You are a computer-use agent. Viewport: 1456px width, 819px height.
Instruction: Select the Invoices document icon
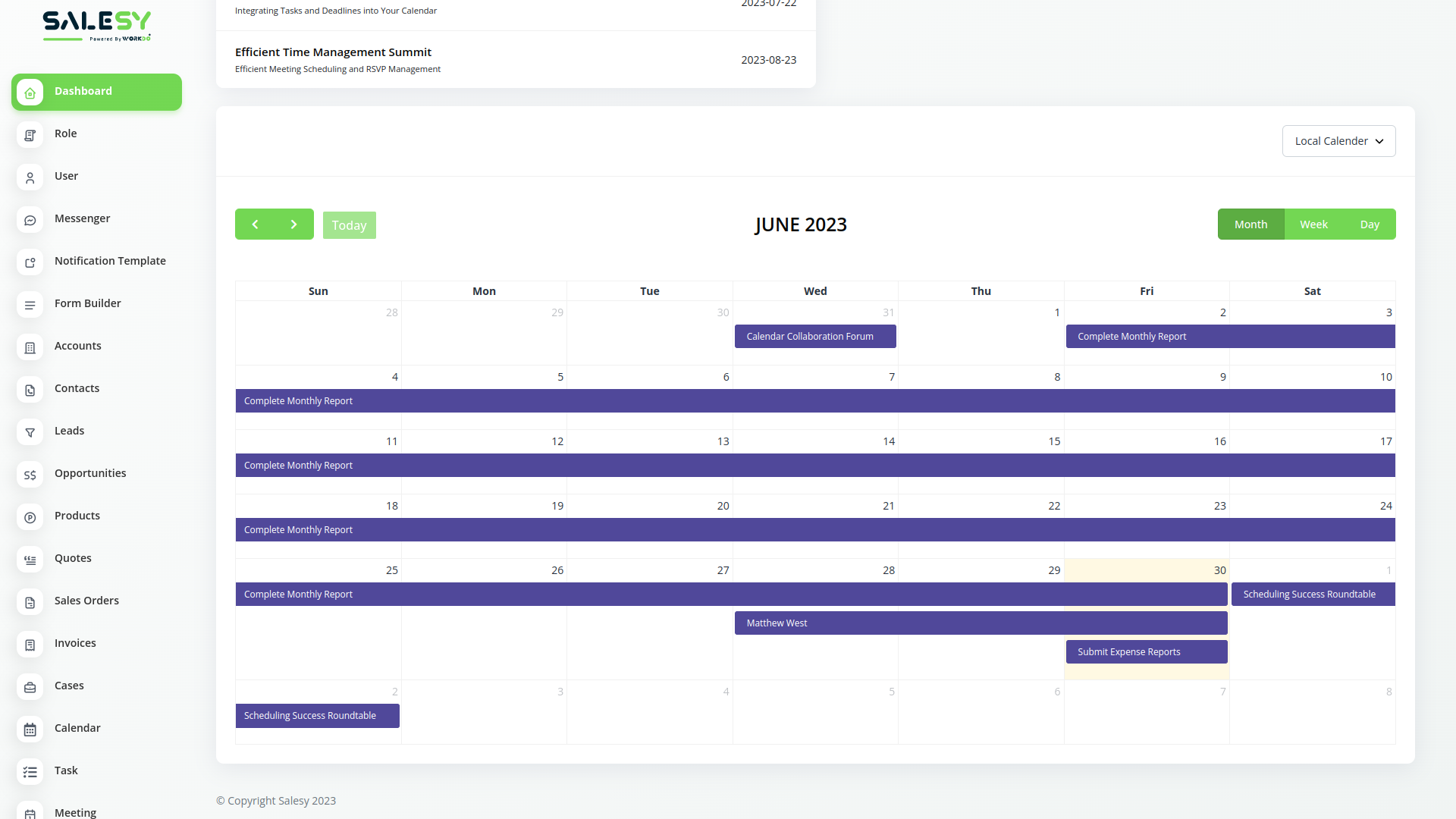[x=30, y=645]
